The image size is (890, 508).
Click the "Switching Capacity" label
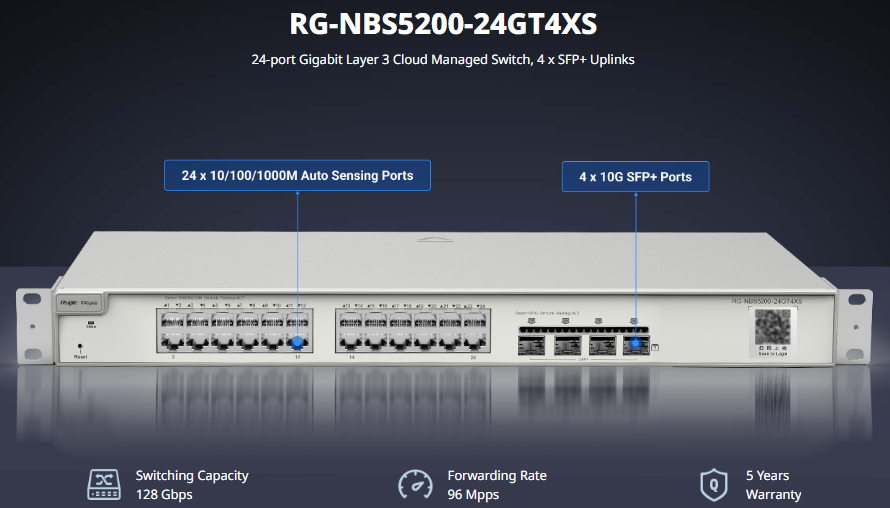pos(192,476)
